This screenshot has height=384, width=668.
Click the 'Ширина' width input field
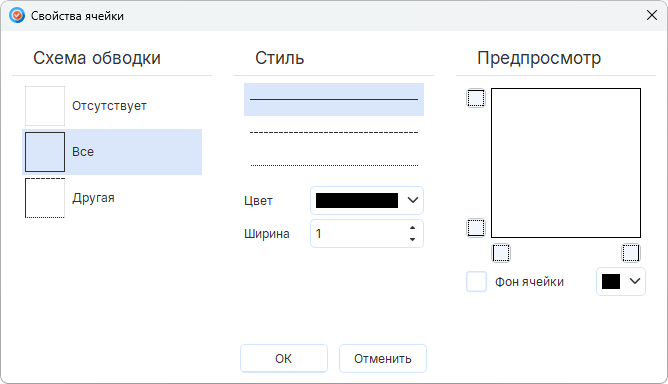tap(367, 234)
